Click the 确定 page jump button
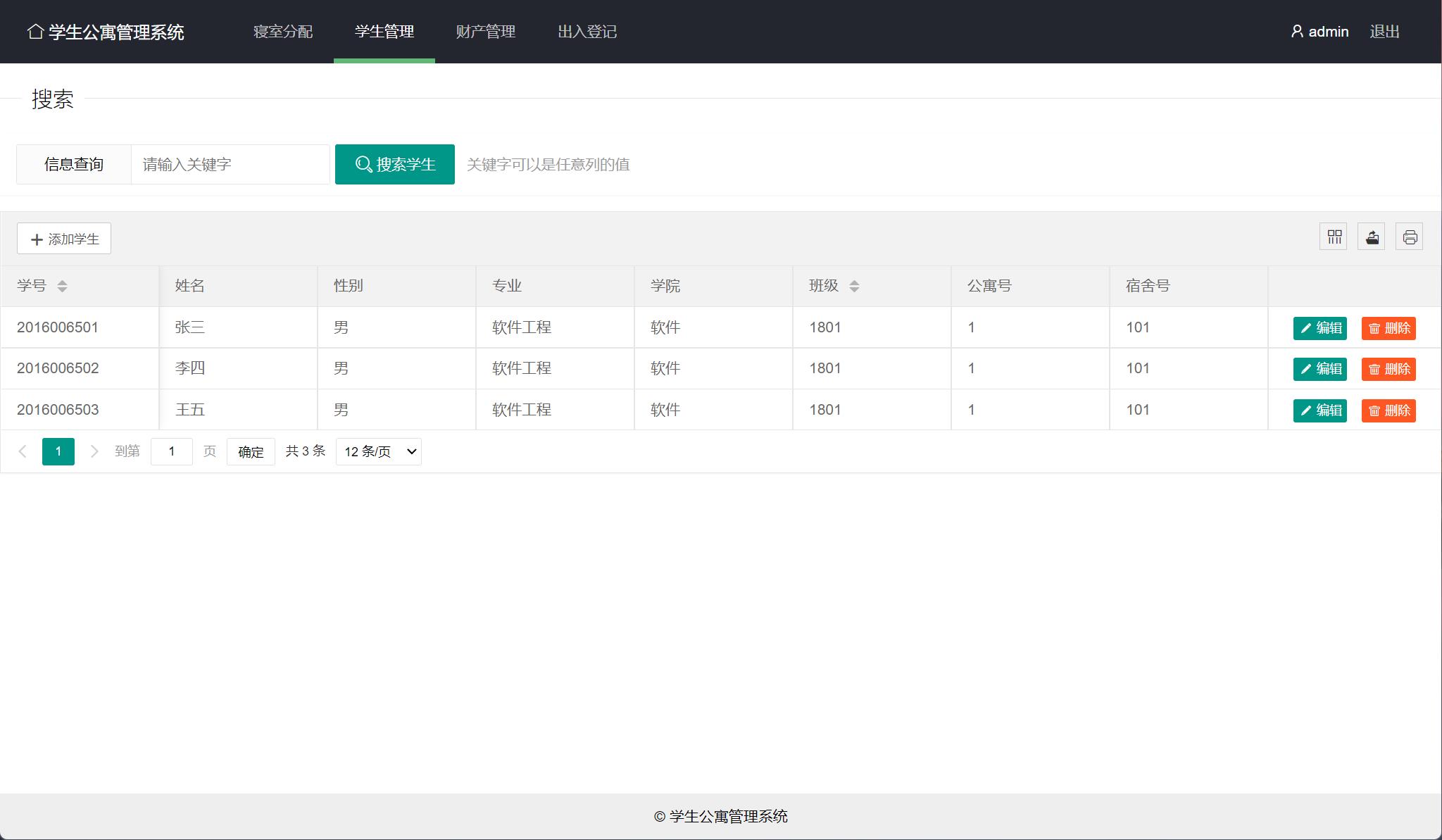The image size is (1442, 840). pyautogui.click(x=251, y=452)
